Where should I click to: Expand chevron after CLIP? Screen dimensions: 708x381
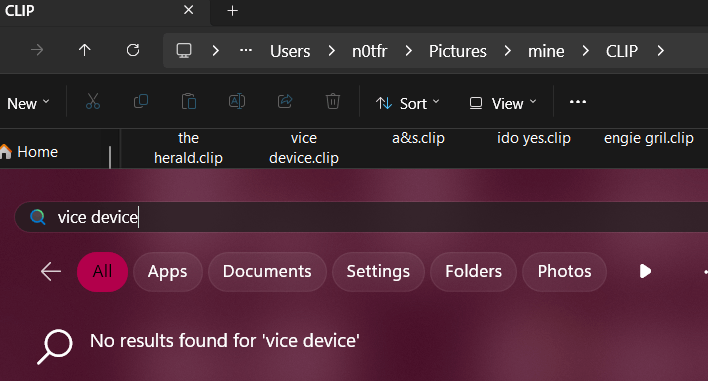(x=661, y=51)
